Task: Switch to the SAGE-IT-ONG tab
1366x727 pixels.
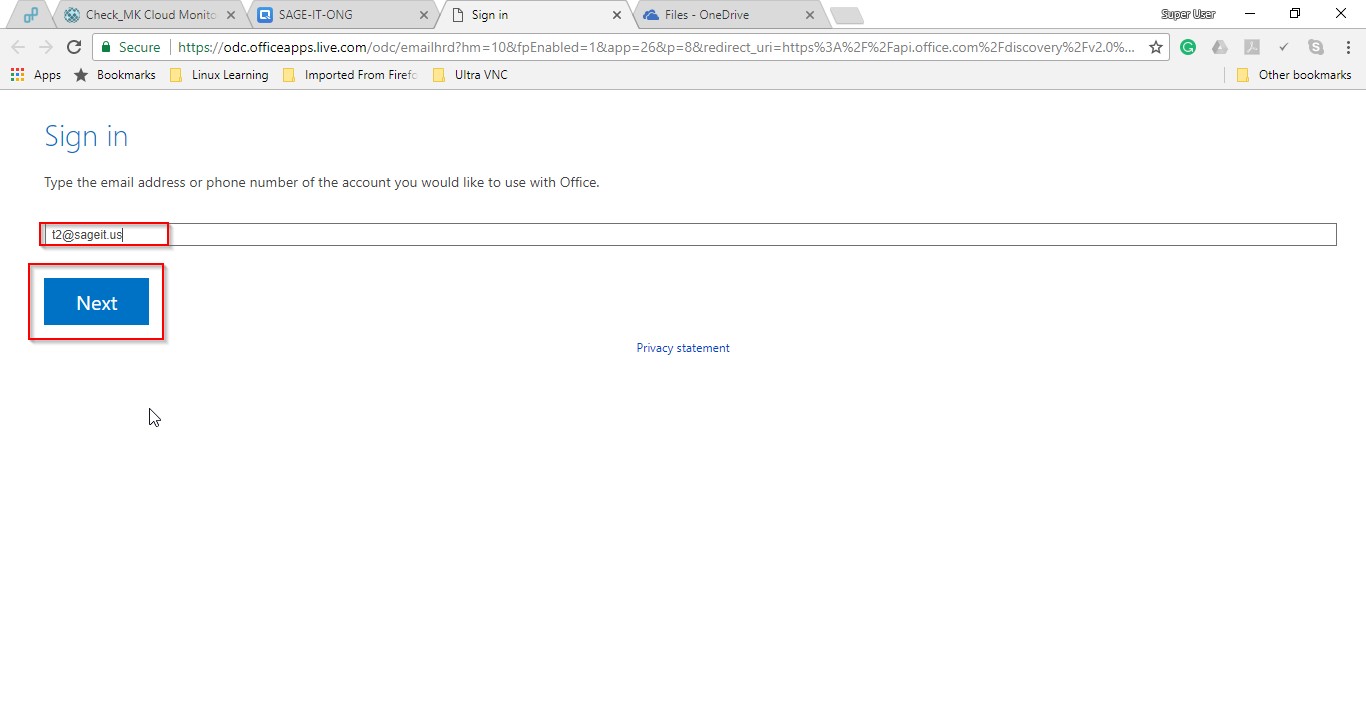Action: [335, 15]
